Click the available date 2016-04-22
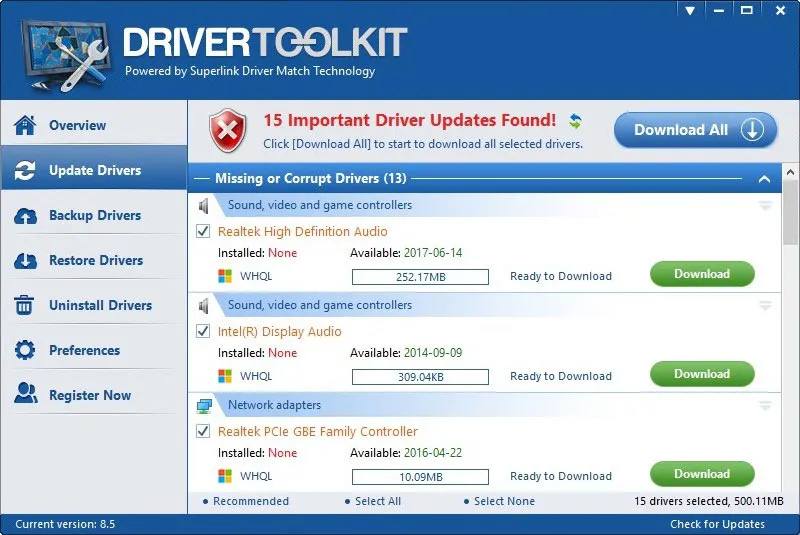 (433, 453)
